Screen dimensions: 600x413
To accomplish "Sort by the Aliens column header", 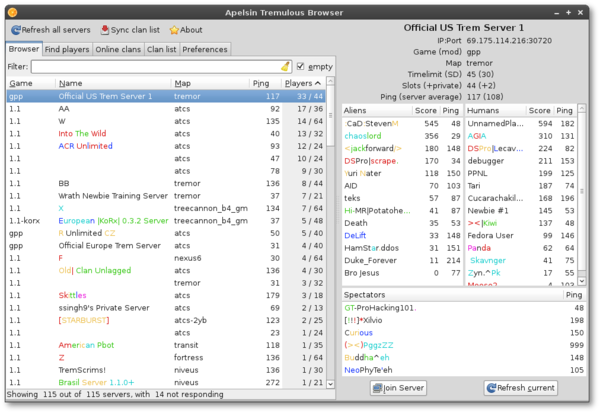I will click(x=377, y=111).
